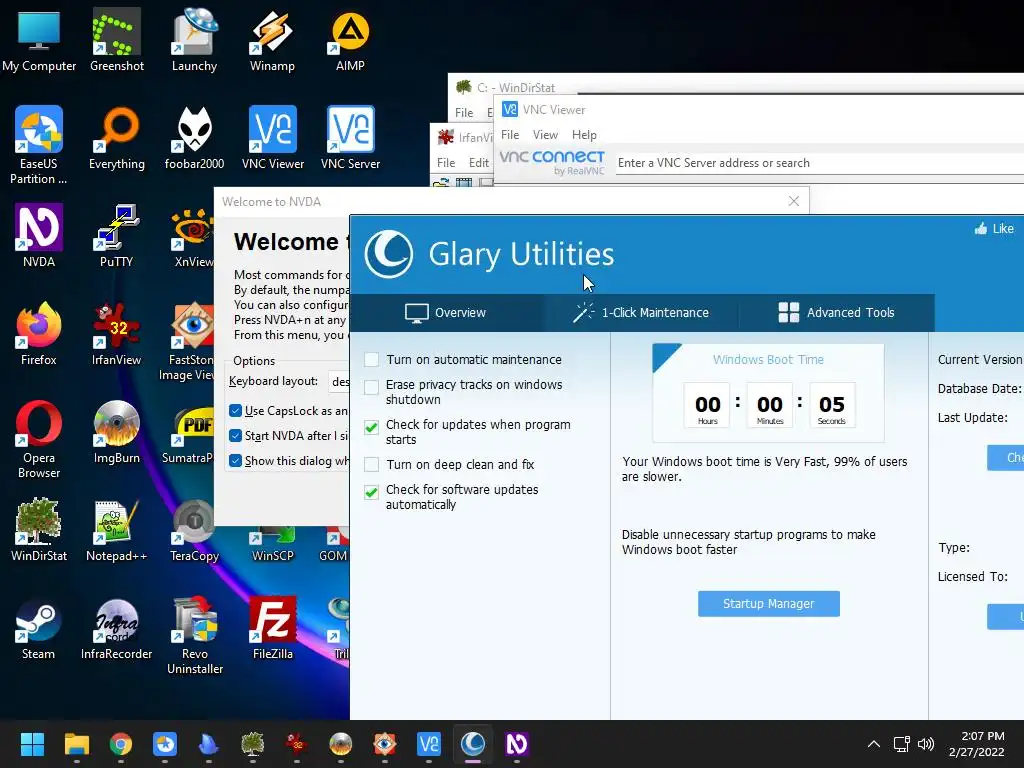Viewport: 1024px width, 768px height.
Task: Click the VNC Server address search field
Action: [819, 163]
